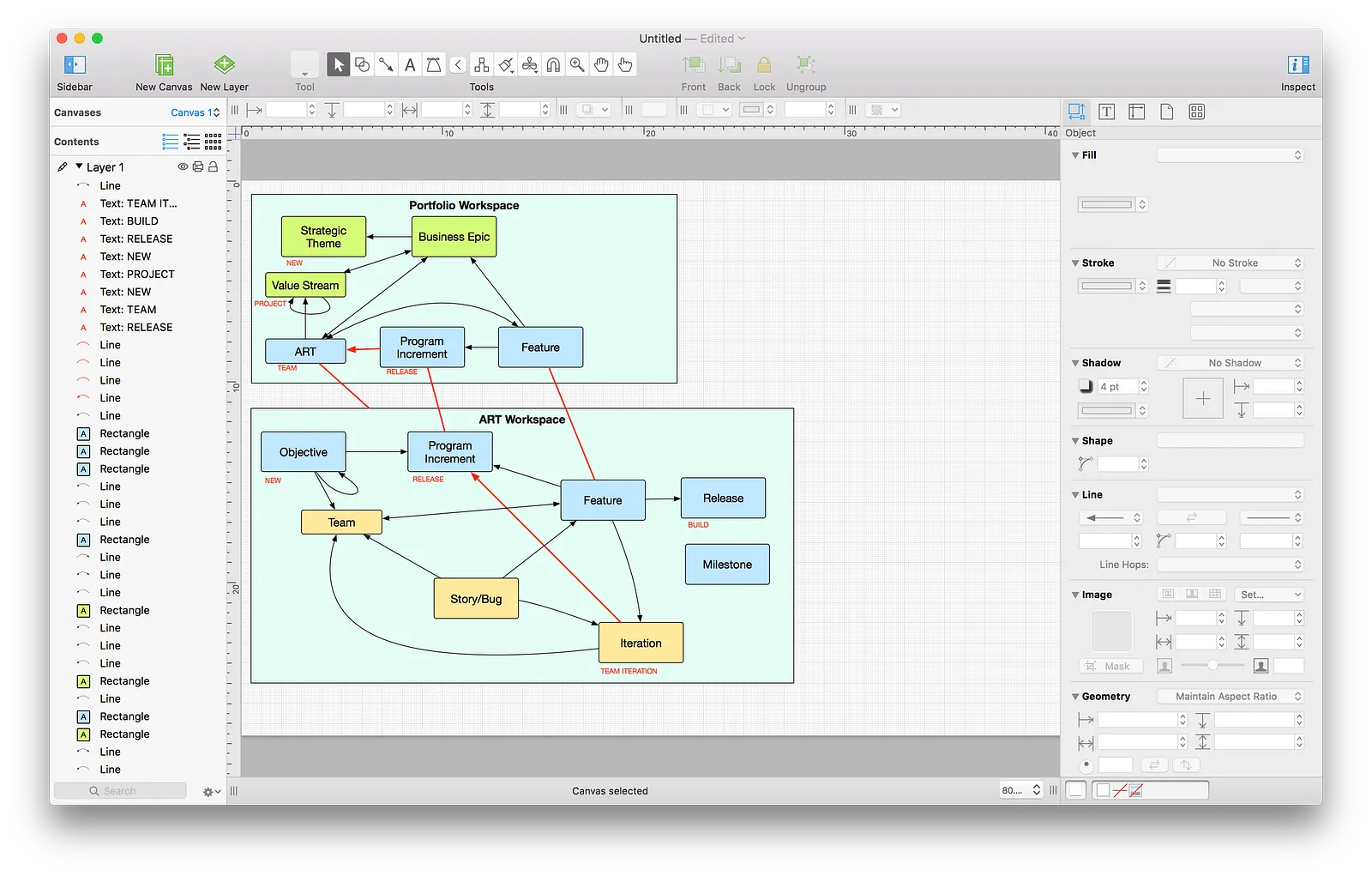
Task: Select the Diagramming tool
Action: (x=482, y=64)
